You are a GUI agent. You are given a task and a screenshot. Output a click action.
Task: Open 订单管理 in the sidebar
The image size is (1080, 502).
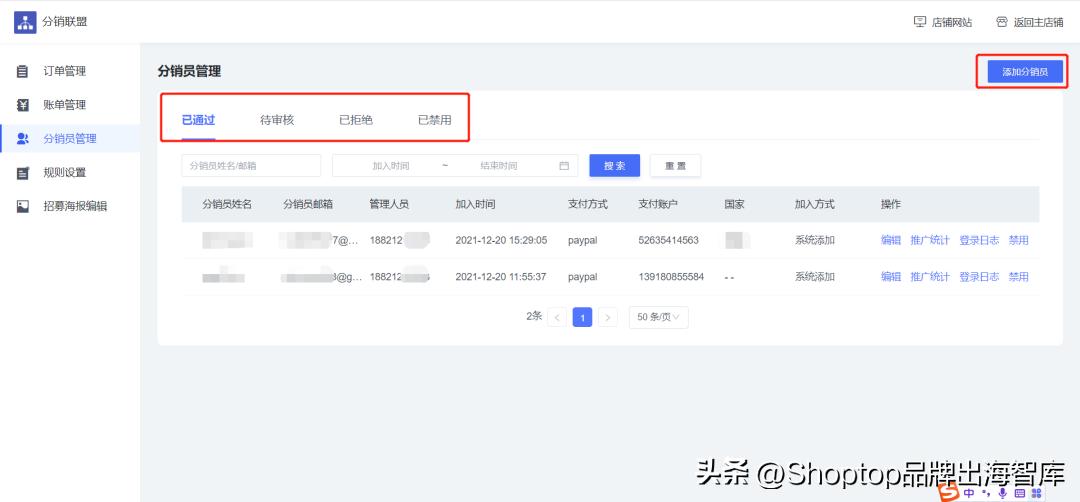(x=65, y=71)
